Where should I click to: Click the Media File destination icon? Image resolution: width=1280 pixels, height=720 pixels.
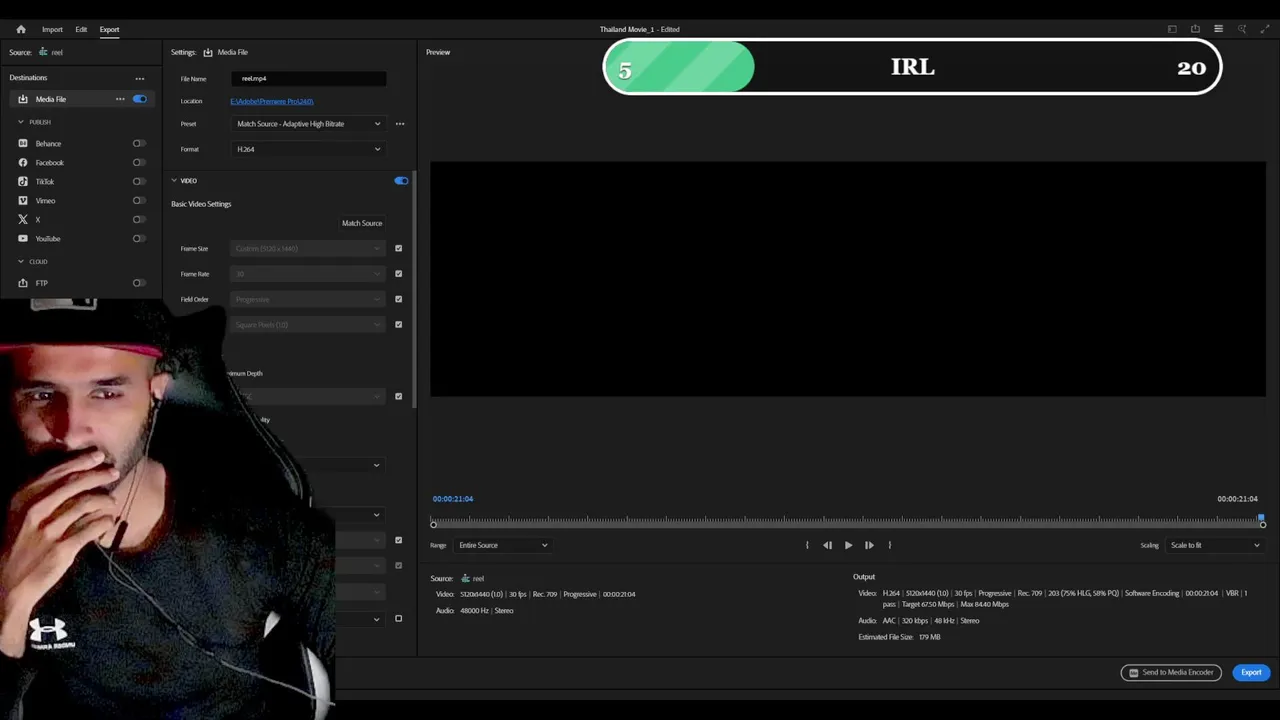[23, 99]
